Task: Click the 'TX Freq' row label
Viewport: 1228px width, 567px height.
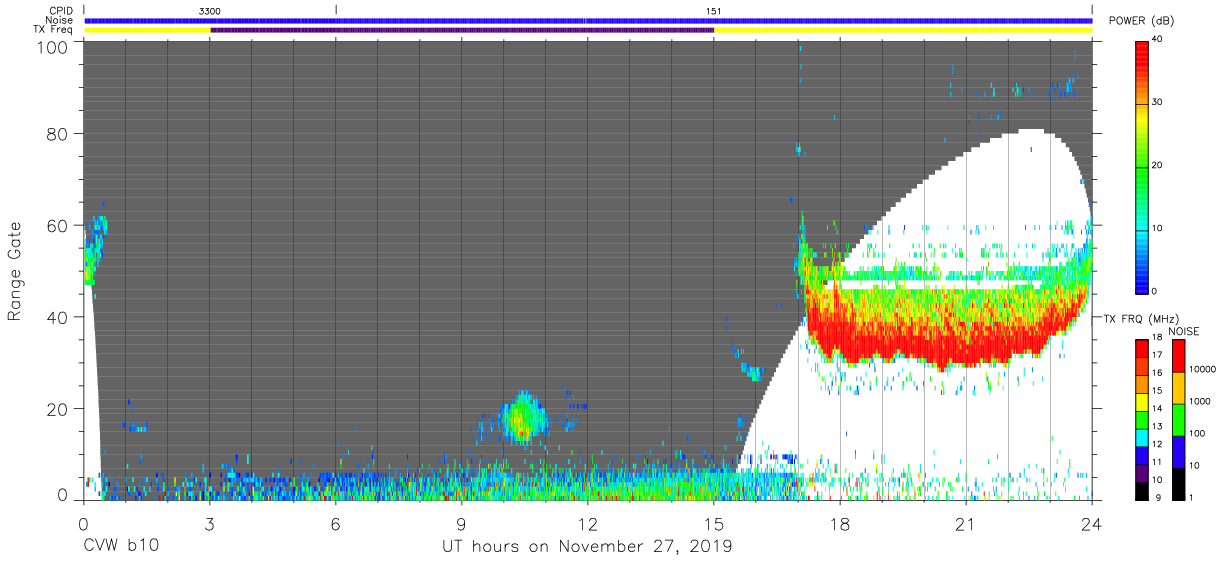Action: pyautogui.click(x=55, y=30)
